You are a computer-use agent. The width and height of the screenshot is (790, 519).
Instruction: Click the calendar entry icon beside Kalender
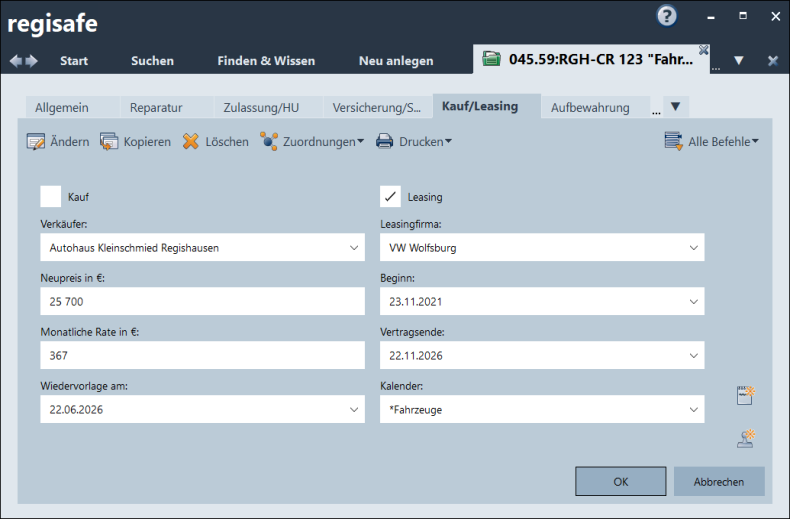point(744,395)
